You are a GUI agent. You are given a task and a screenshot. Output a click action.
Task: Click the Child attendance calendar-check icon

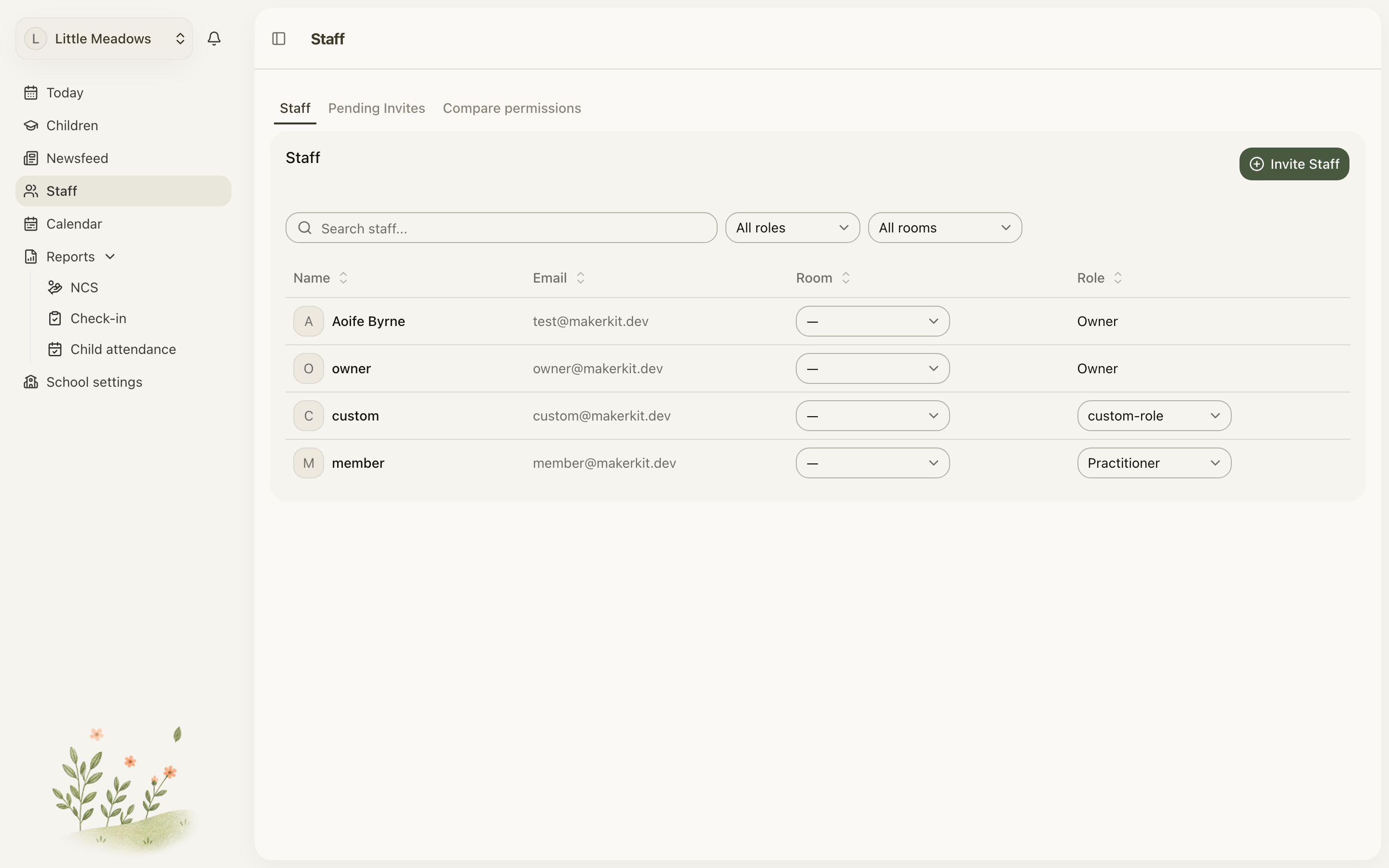(55, 349)
